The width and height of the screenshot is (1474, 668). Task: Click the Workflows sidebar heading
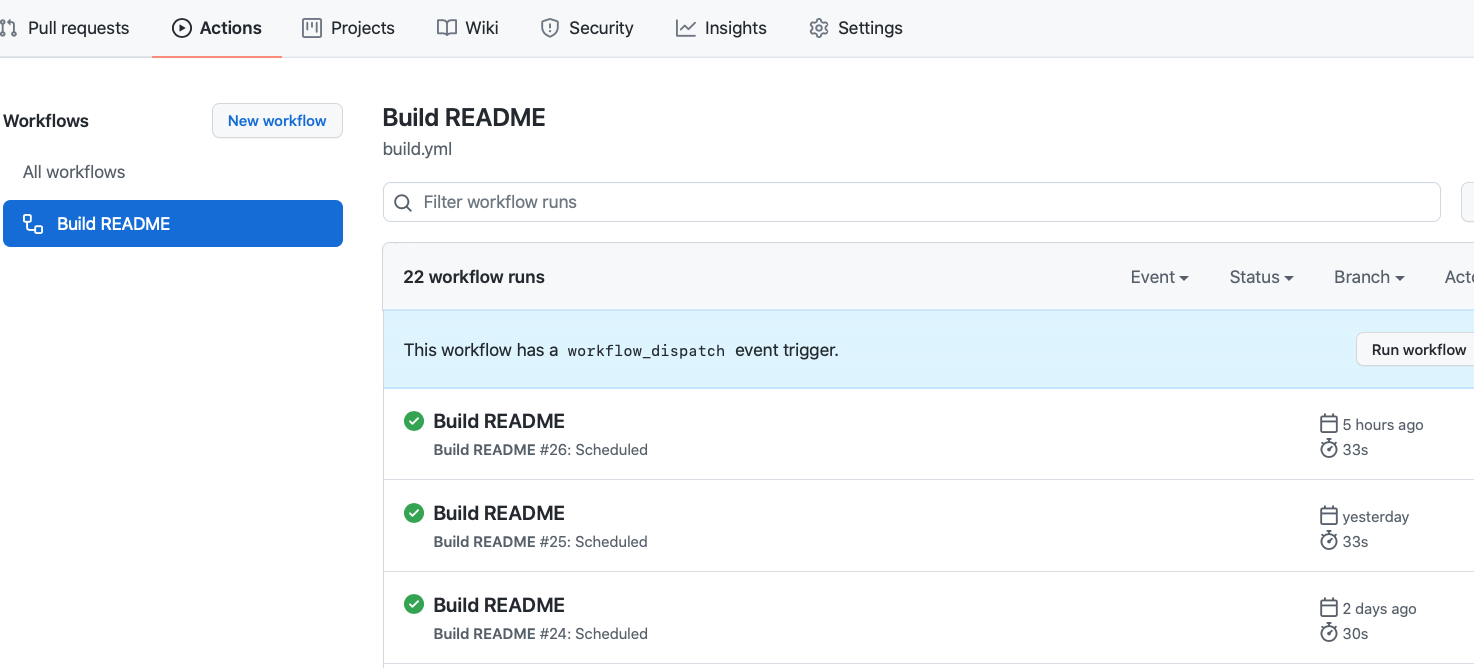coord(46,121)
